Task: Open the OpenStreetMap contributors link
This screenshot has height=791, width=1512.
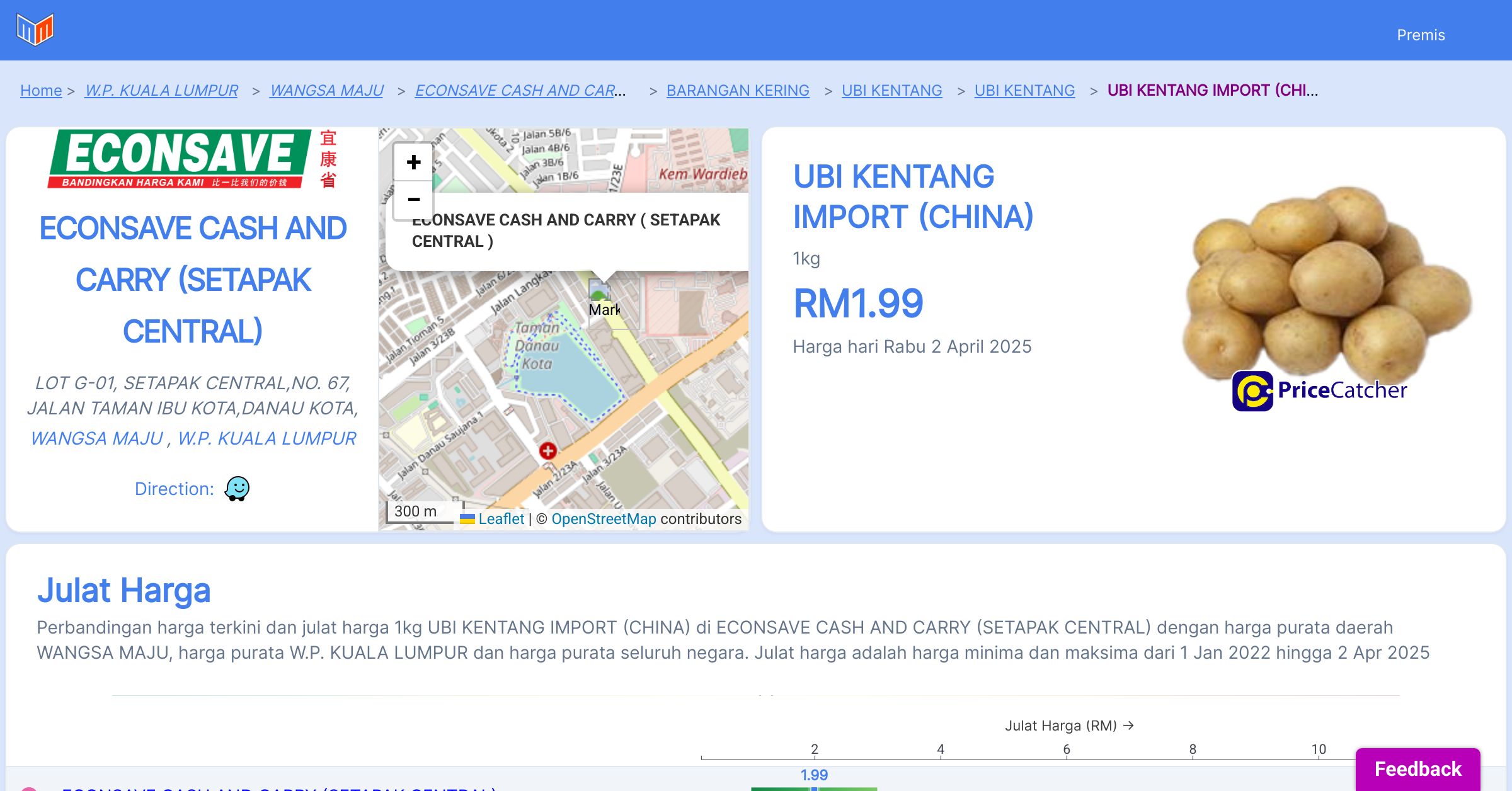Action: click(604, 519)
